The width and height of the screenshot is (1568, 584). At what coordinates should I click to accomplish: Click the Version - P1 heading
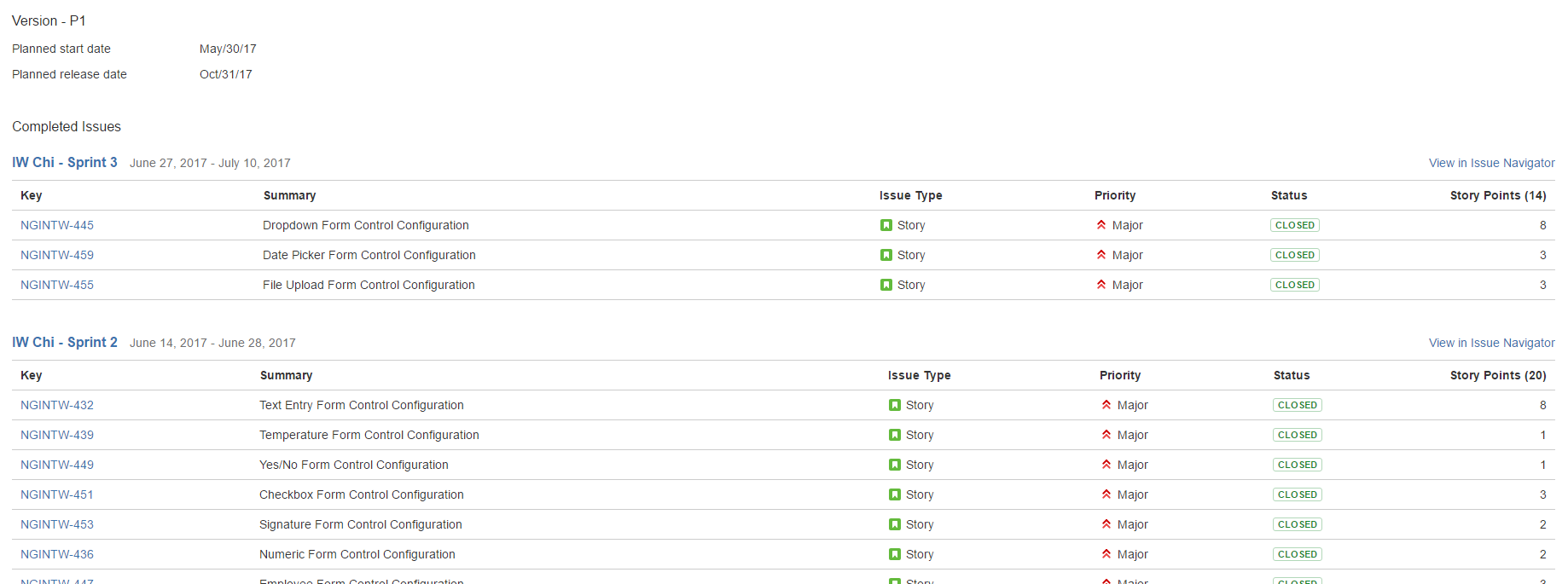(49, 20)
